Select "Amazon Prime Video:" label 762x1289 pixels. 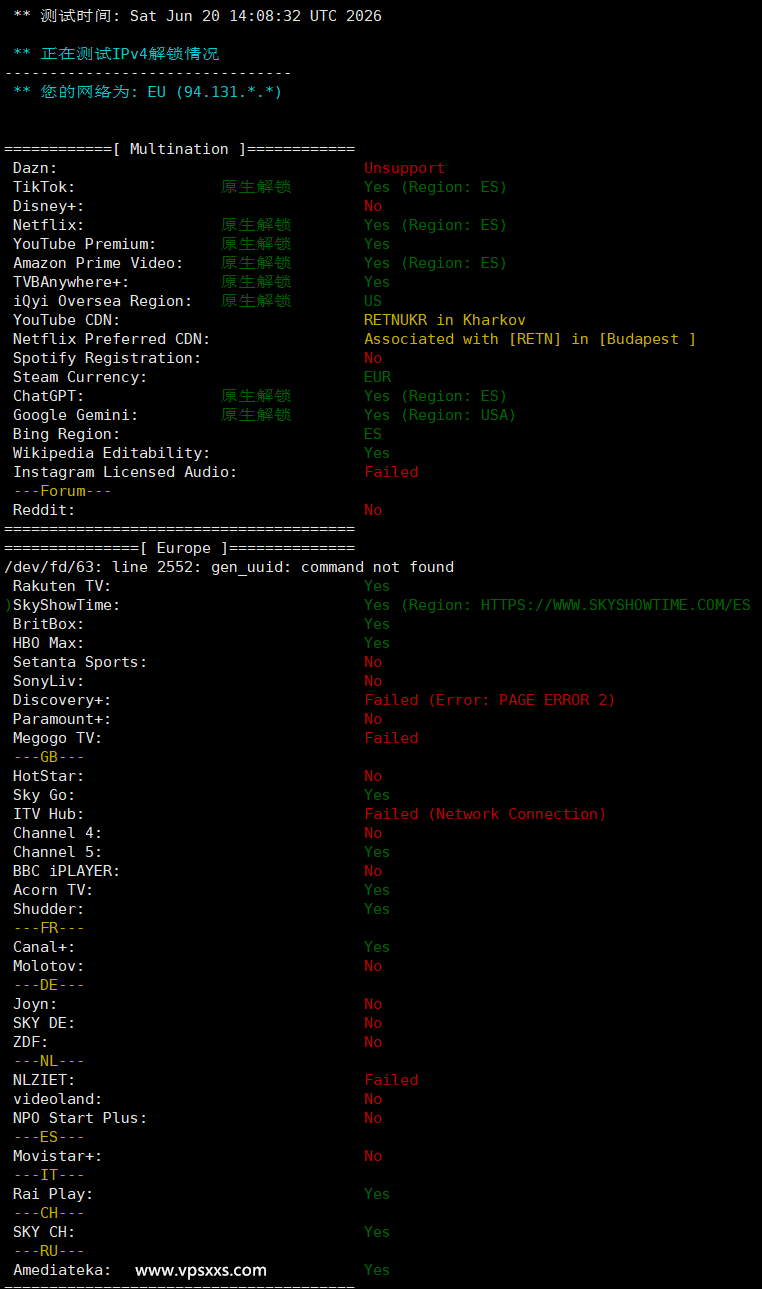click(x=98, y=263)
